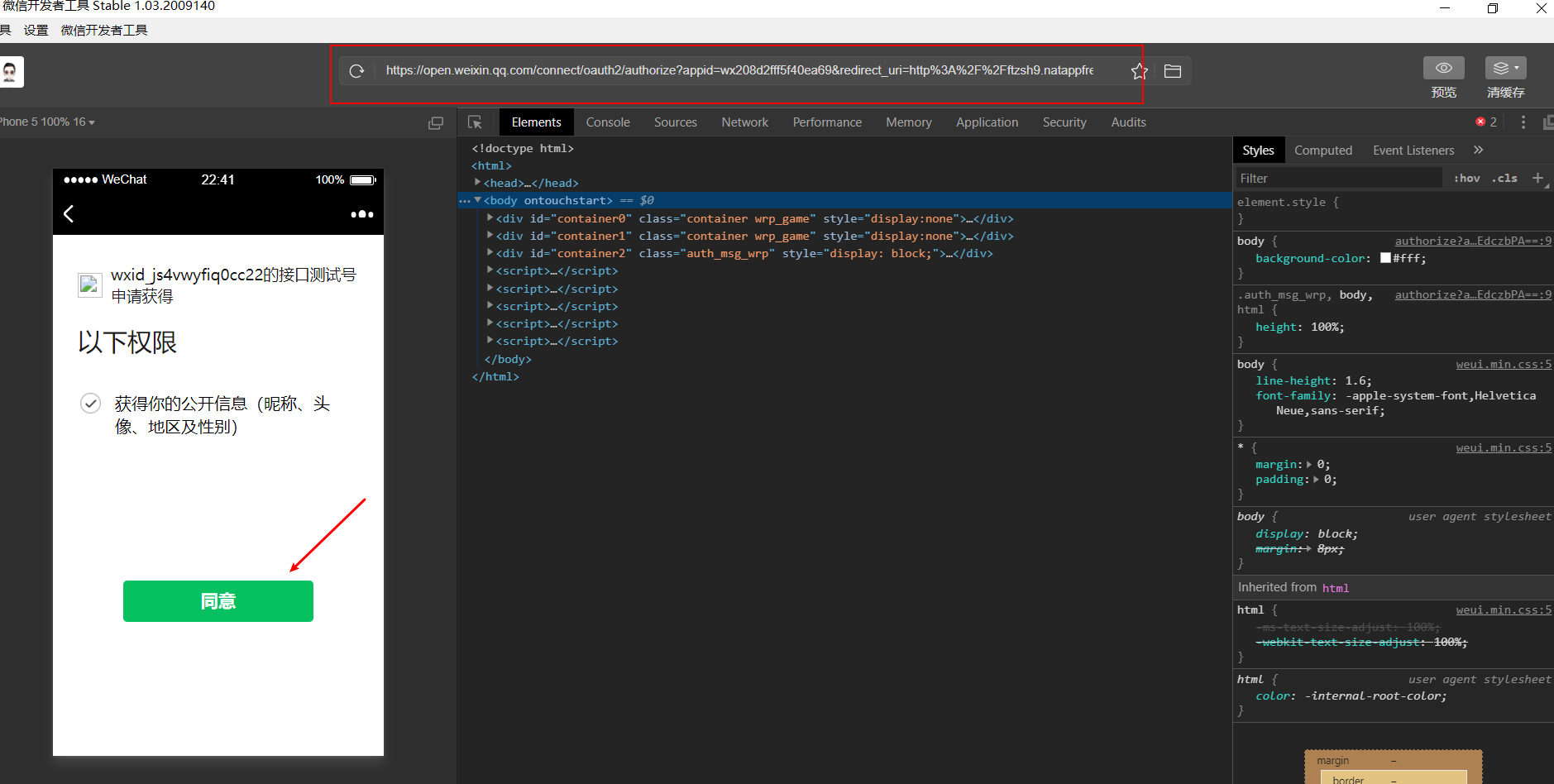1554x784 pixels.
Task: Open the Memory tab
Action: (x=909, y=122)
